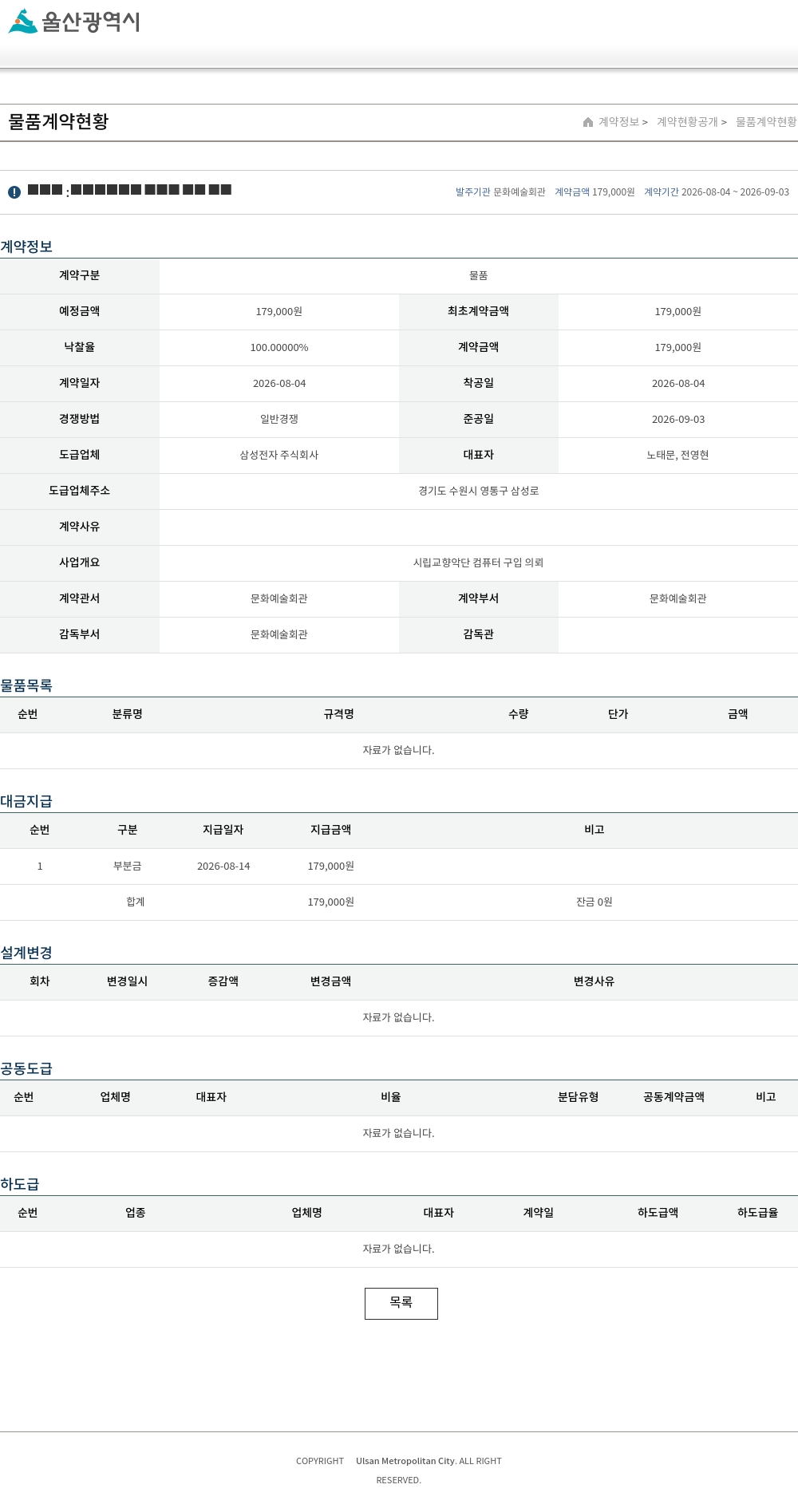The height and width of the screenshot is (1512, 798).
Task: Click 잔금 0원 in 합계 row
Action: click(595, 902)
